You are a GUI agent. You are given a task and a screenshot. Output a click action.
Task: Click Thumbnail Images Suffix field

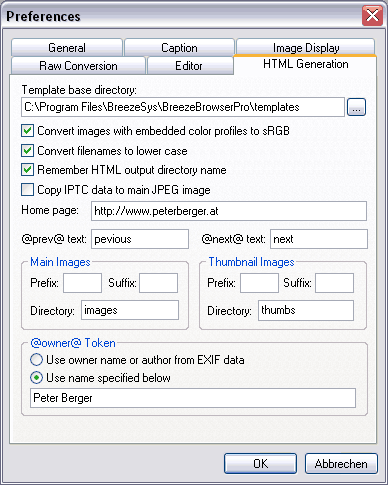tap(334, 283)
